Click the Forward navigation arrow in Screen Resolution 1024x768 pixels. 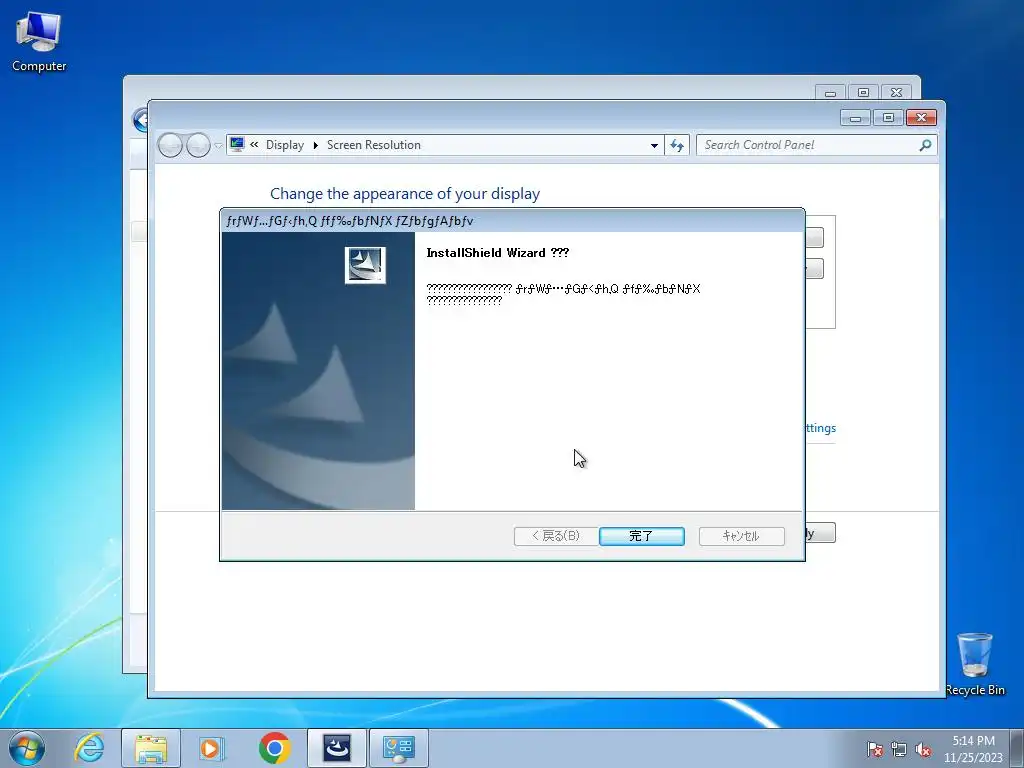click(198, 145)
